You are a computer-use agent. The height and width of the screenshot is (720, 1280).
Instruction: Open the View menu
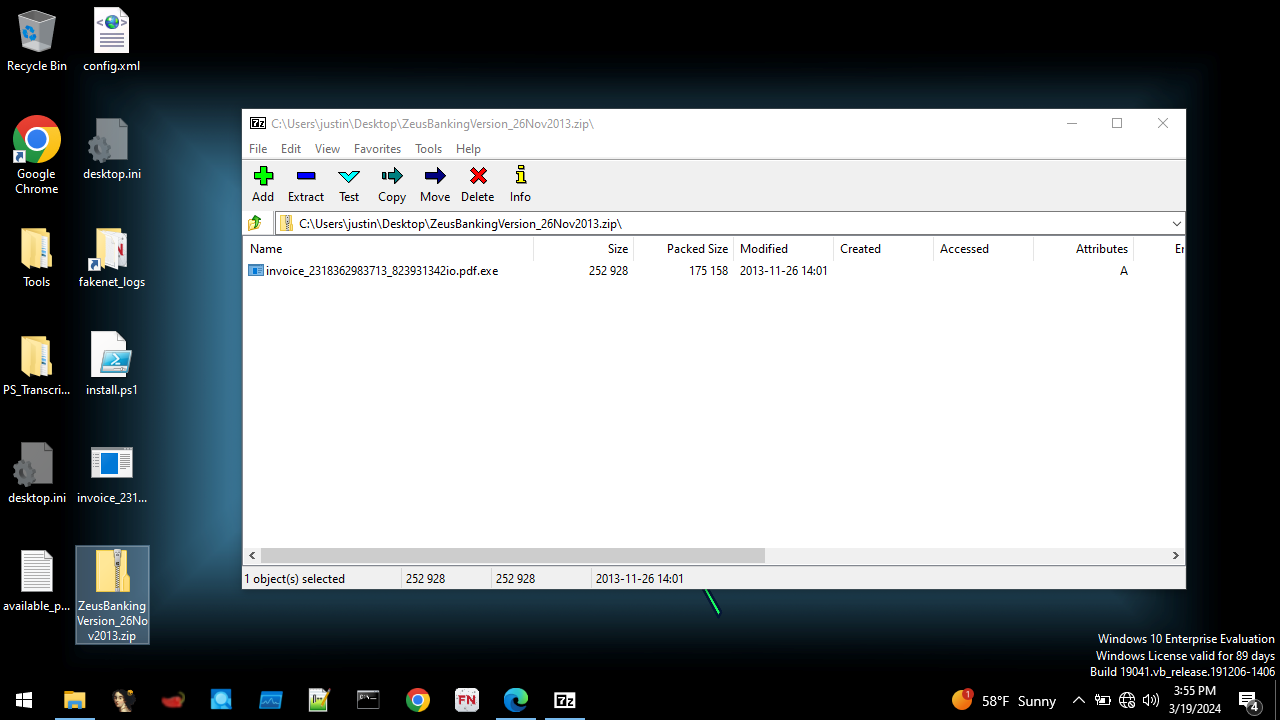click(327, 148)
